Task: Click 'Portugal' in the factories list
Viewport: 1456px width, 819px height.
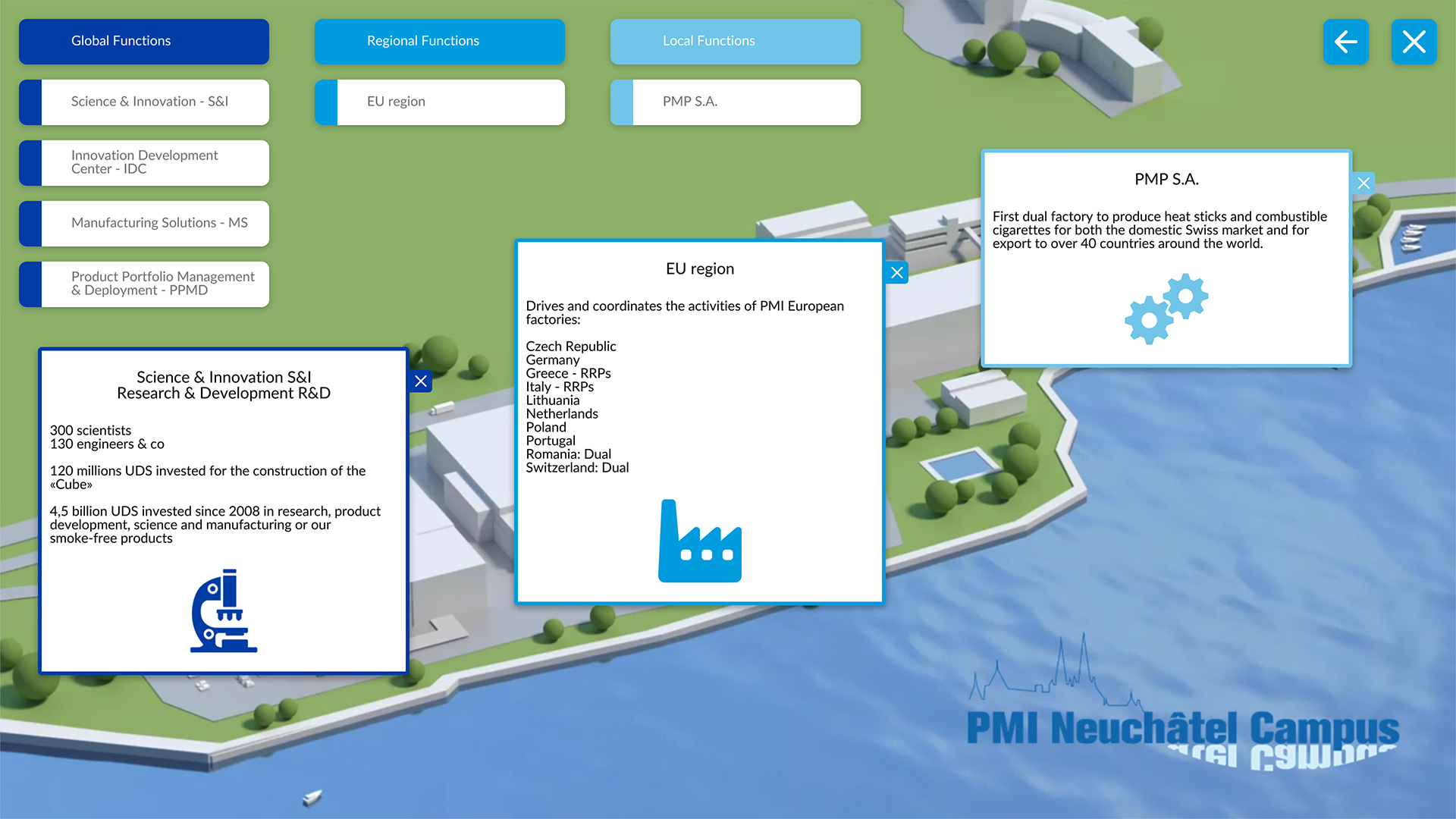Action: (x=551, y=441)
